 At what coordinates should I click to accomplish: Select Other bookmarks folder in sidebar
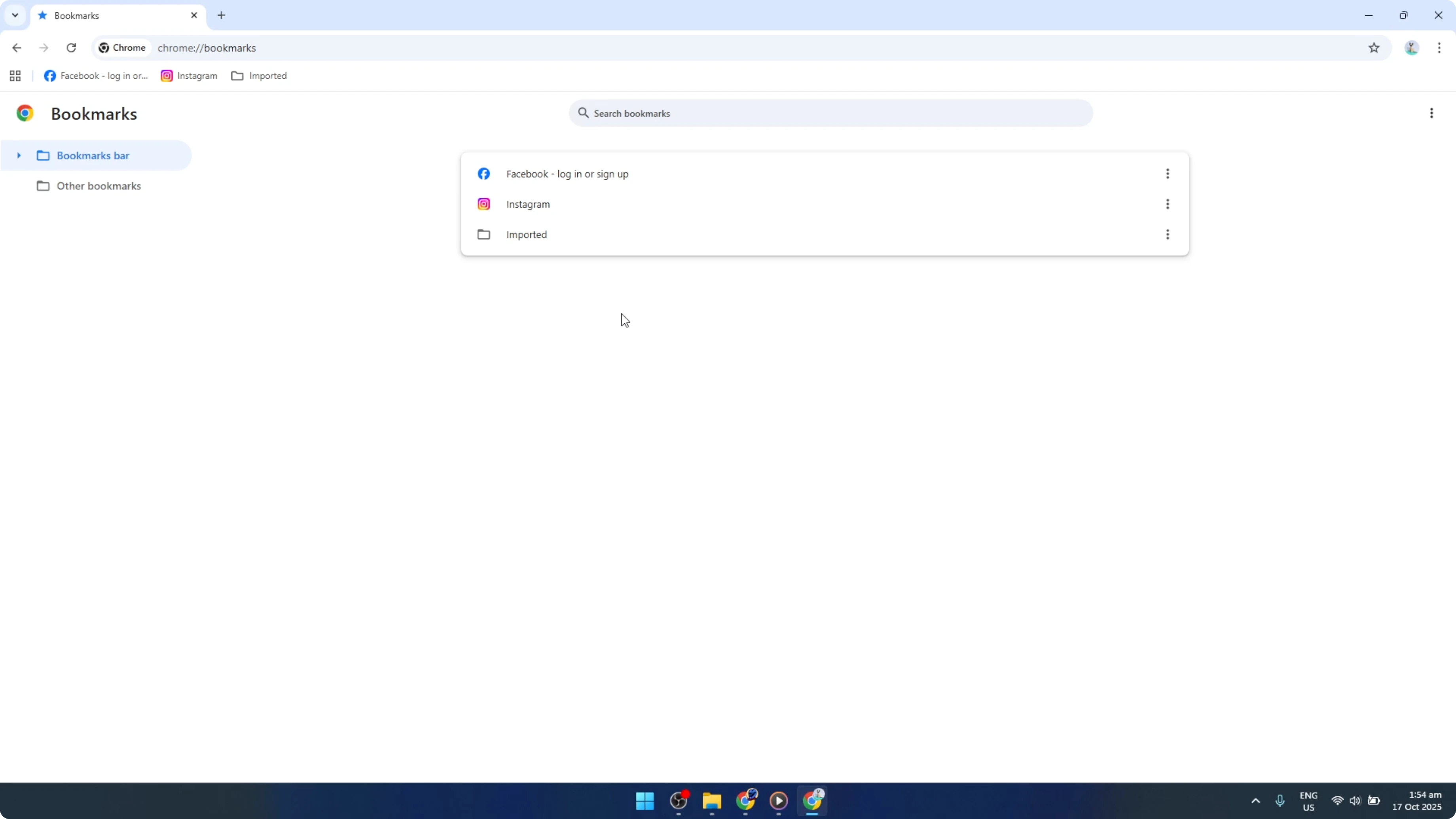96,186
